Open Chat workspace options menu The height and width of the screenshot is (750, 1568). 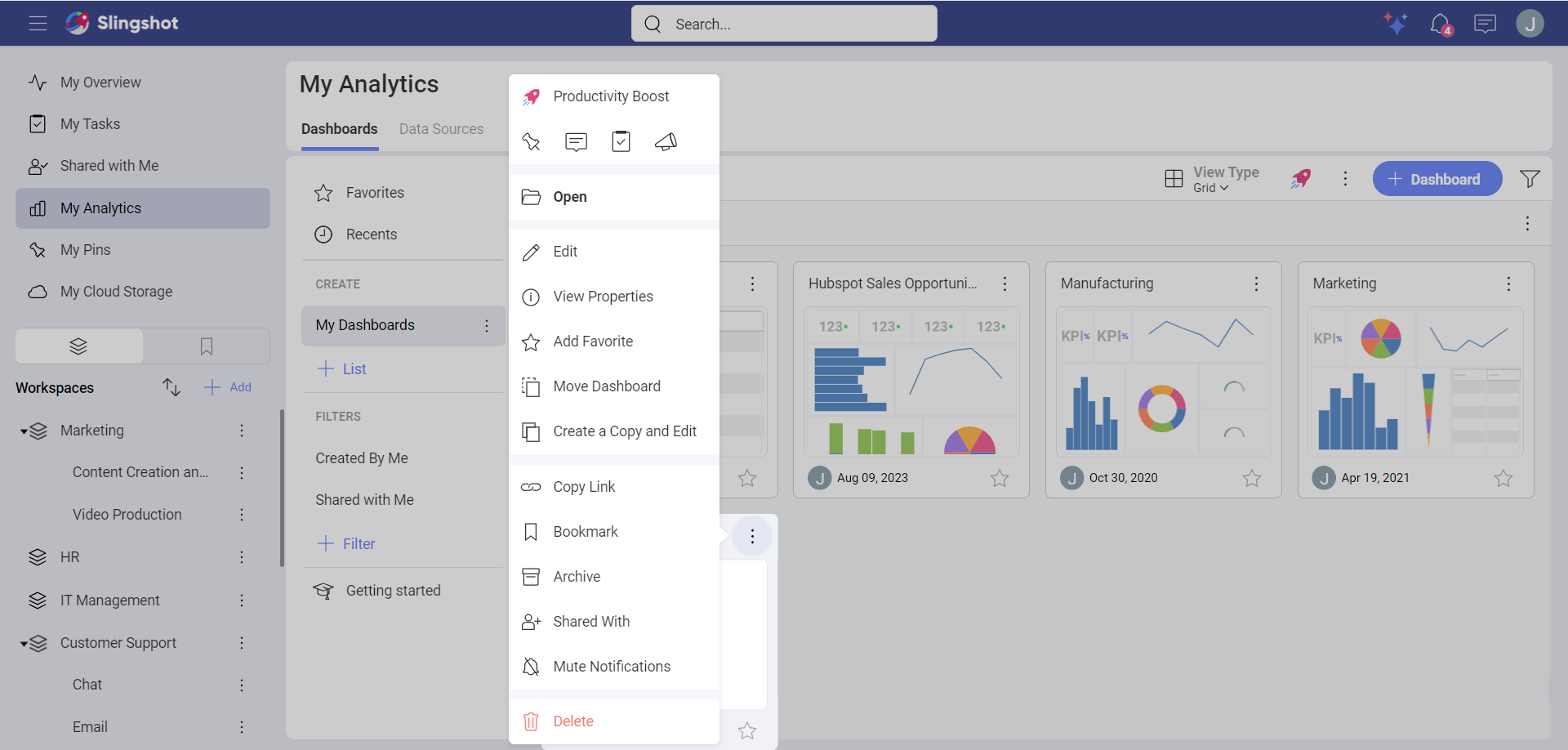242,685
